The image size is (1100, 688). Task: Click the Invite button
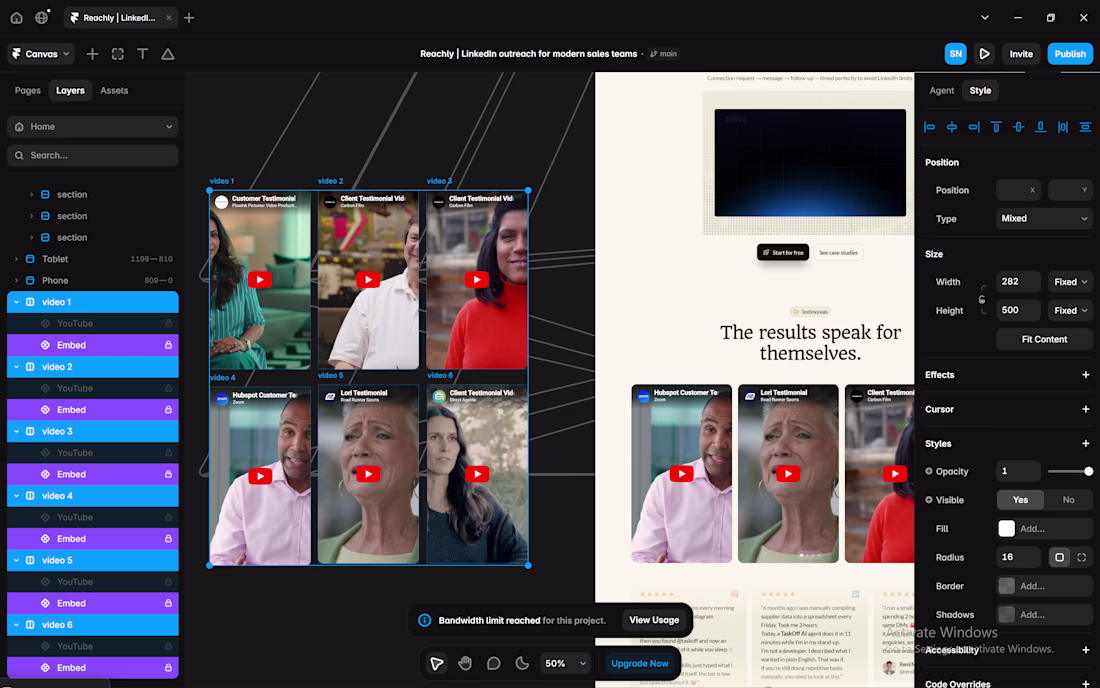[x=1021, y=54]
